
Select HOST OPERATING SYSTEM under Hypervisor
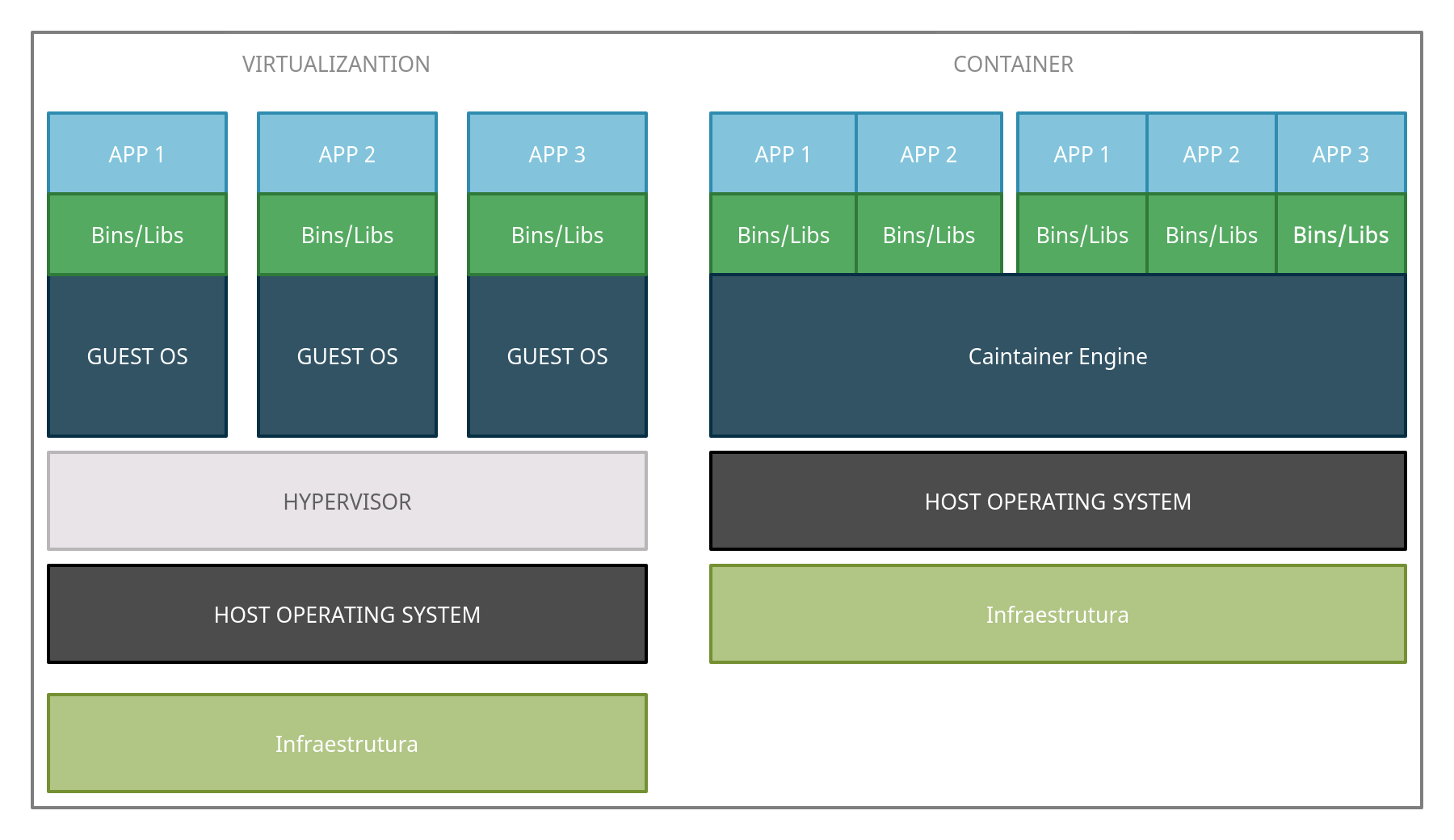click(347, 614)
